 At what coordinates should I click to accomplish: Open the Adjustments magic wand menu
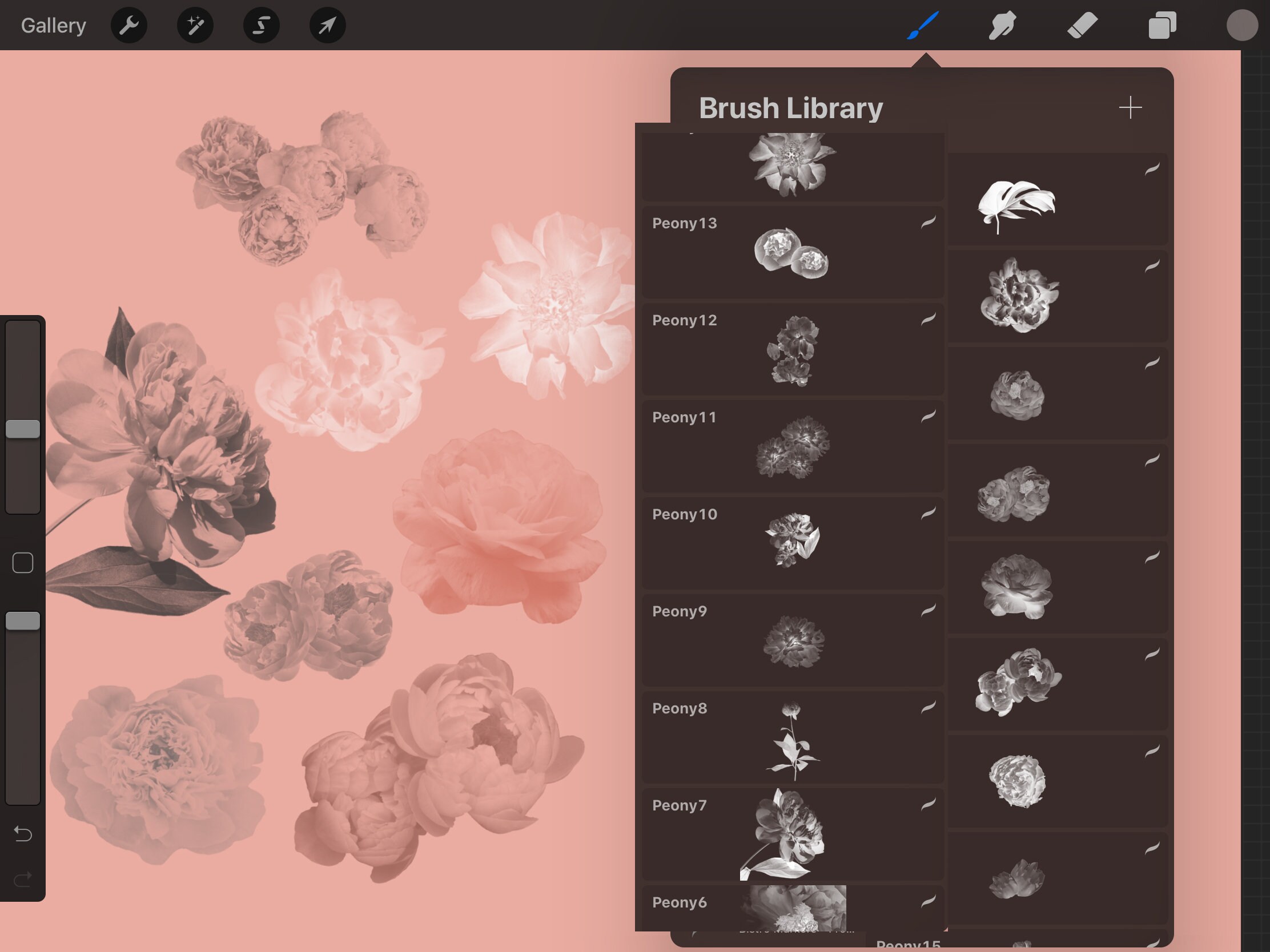tap(195, 25)
